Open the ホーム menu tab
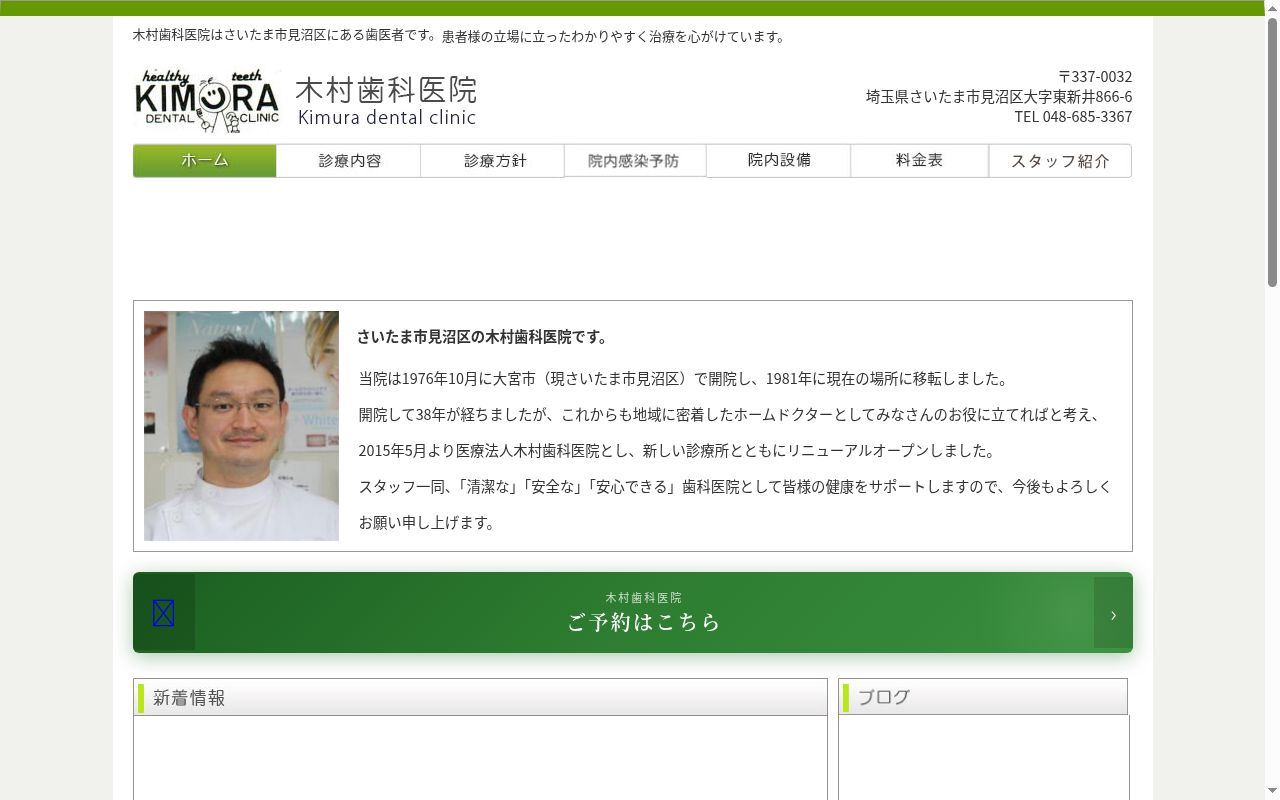This screenshot has width=1280, height=800. (x=205, y=161)
